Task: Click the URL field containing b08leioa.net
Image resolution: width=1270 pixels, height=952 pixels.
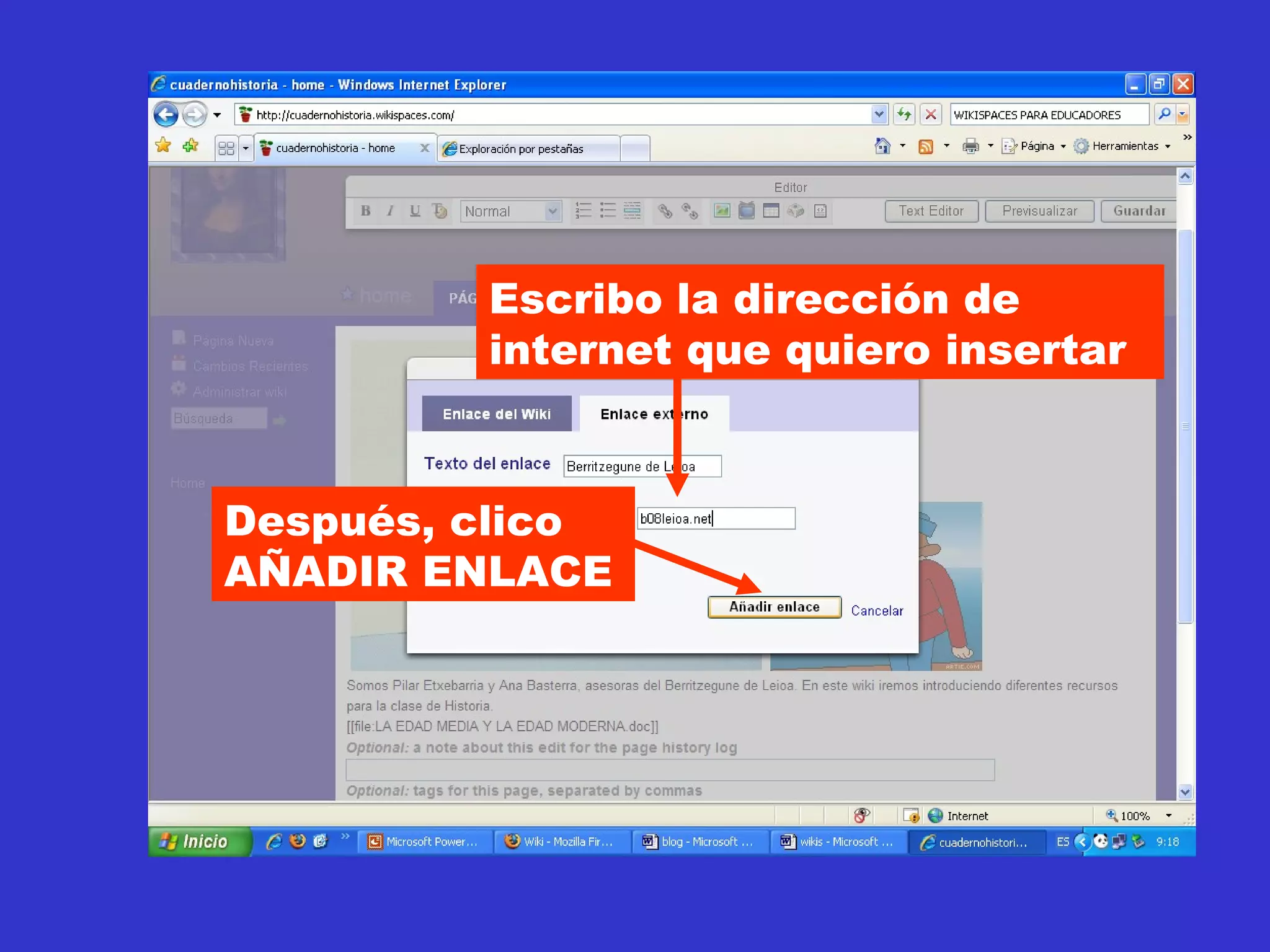Action: coord(716,519)
